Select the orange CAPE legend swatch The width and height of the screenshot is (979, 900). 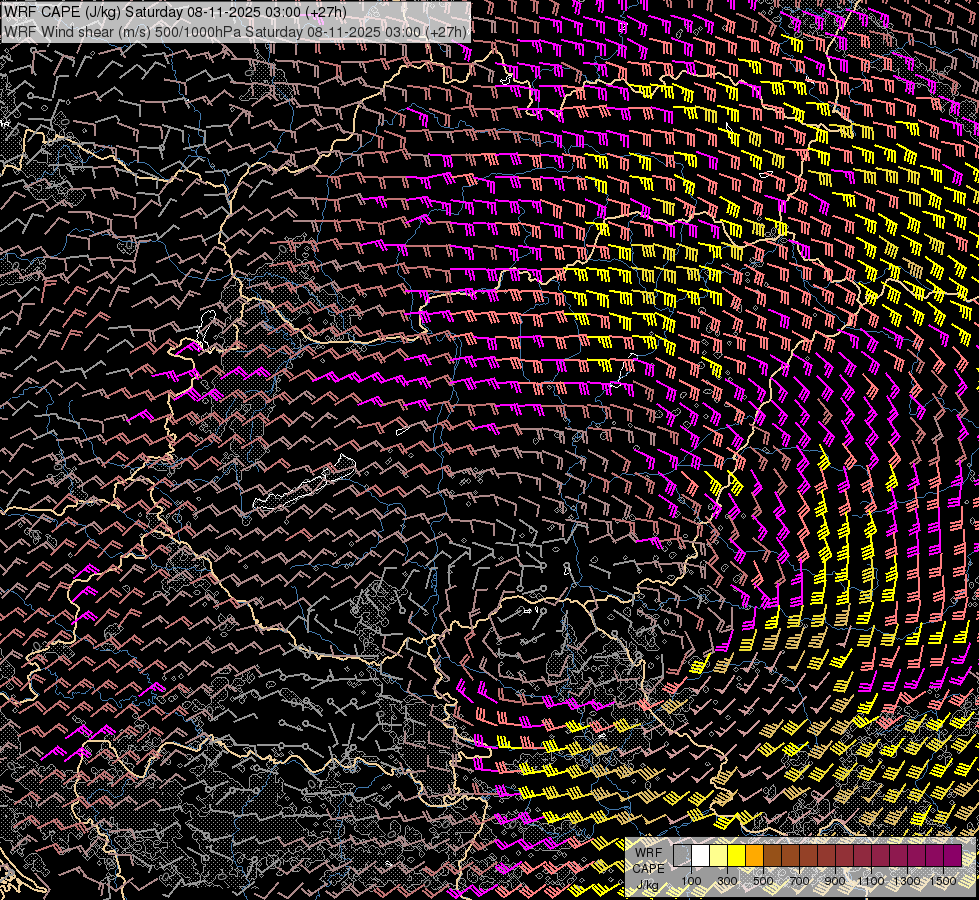point(754,856)
